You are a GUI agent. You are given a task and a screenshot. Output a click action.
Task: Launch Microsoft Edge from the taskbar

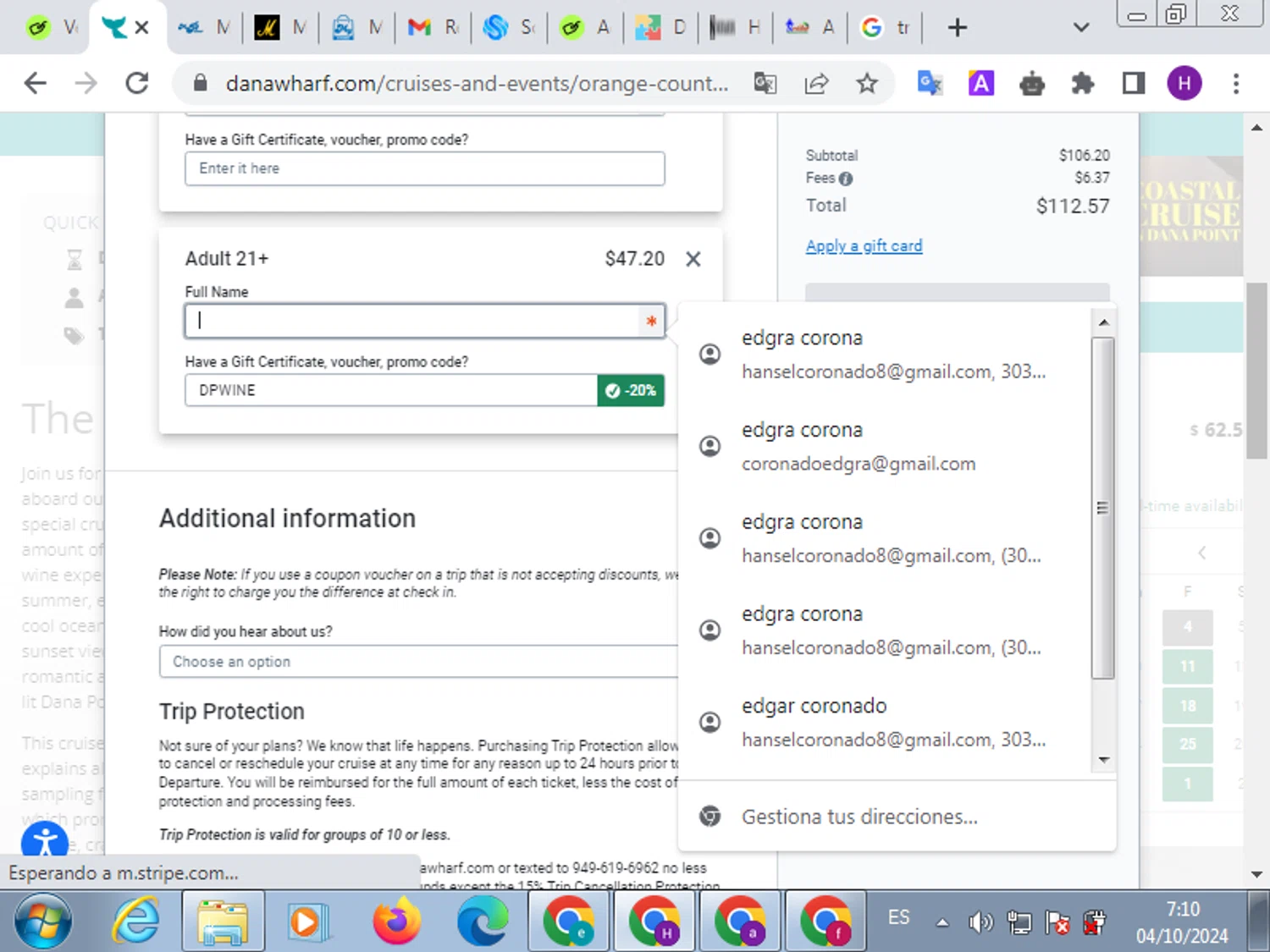[x=483, y=921]
